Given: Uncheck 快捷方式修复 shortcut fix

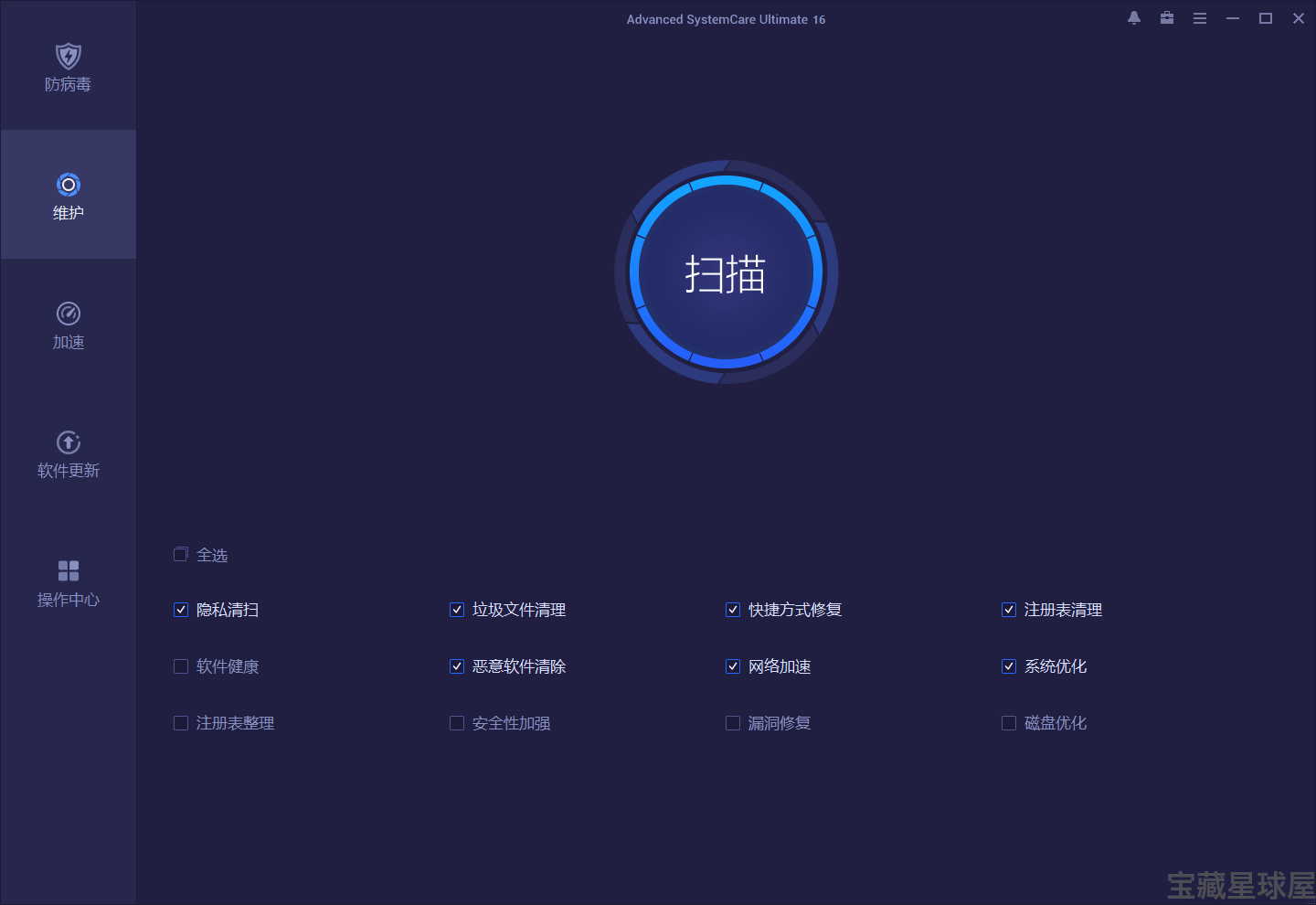Looking at the screenshot, I should 733,610.
